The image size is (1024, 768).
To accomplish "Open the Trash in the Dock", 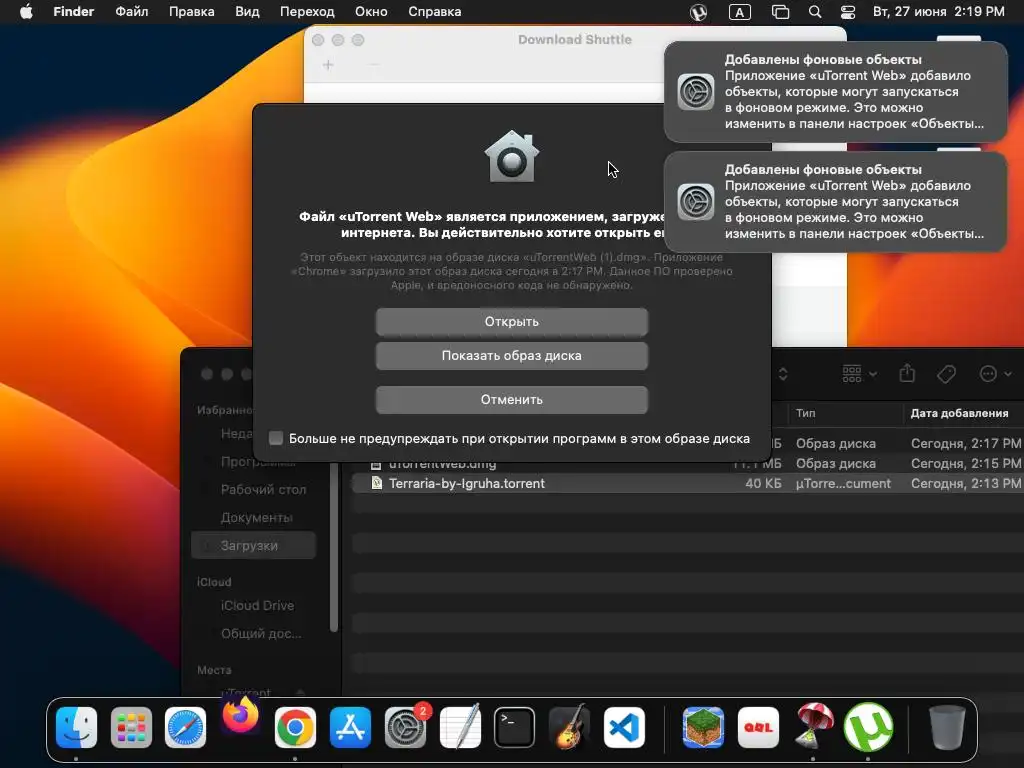I will [947, 727].
